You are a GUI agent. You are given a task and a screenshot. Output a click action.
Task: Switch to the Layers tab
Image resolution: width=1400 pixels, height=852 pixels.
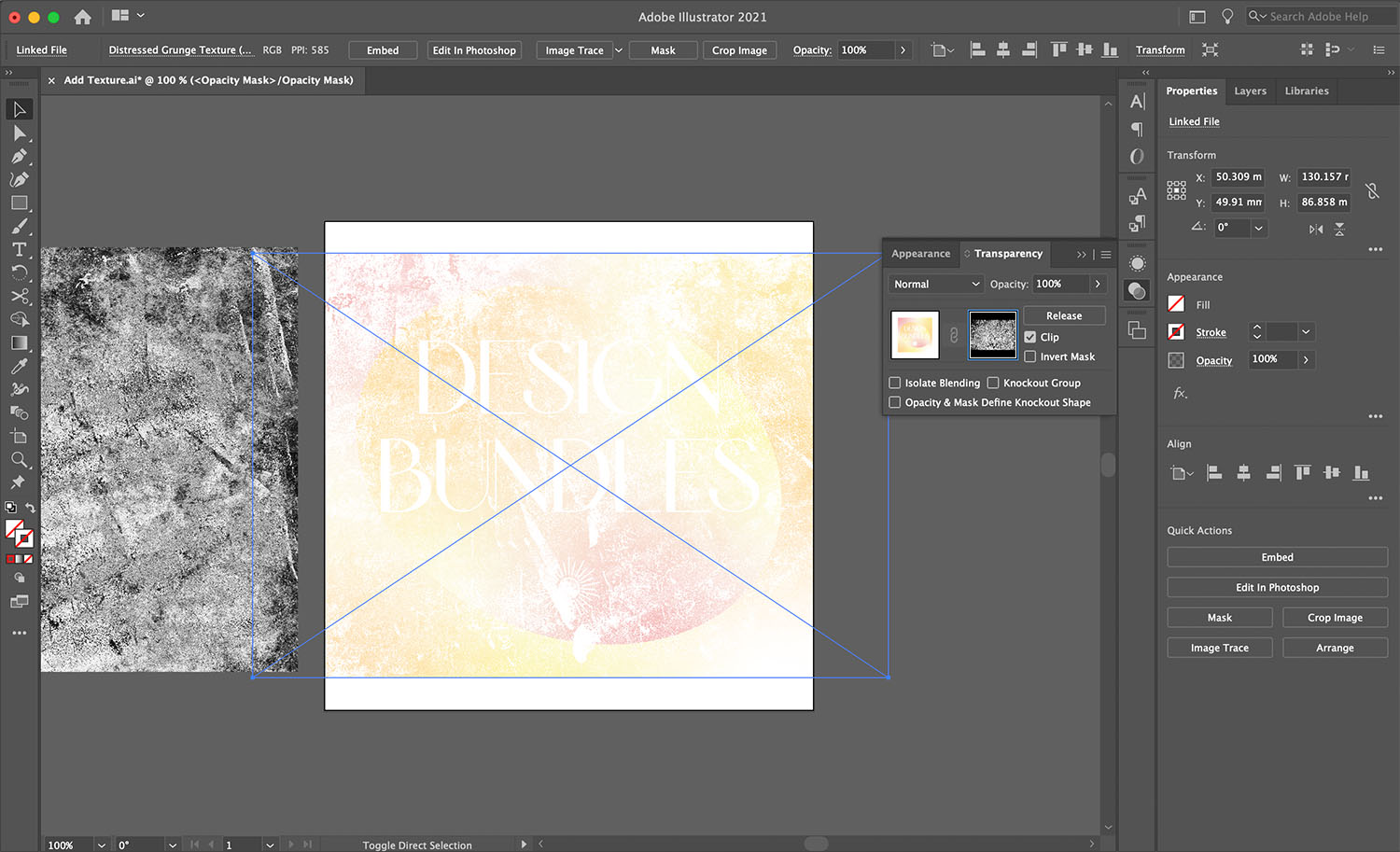(1250, 91)
